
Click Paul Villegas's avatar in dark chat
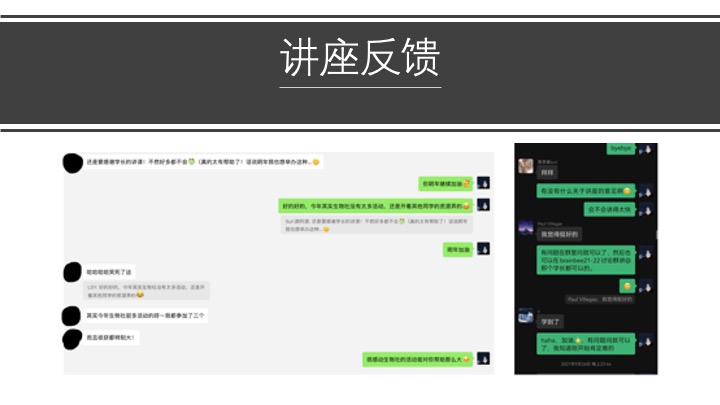[525, 229]
